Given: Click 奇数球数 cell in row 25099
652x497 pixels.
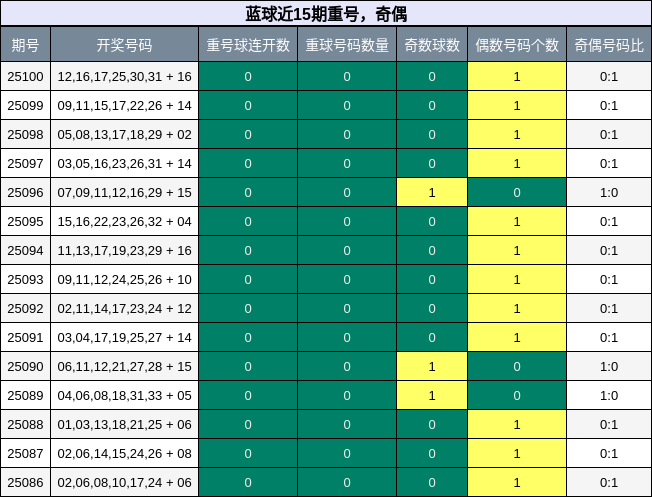Looking at the screenshot, I should coord(432,106).
